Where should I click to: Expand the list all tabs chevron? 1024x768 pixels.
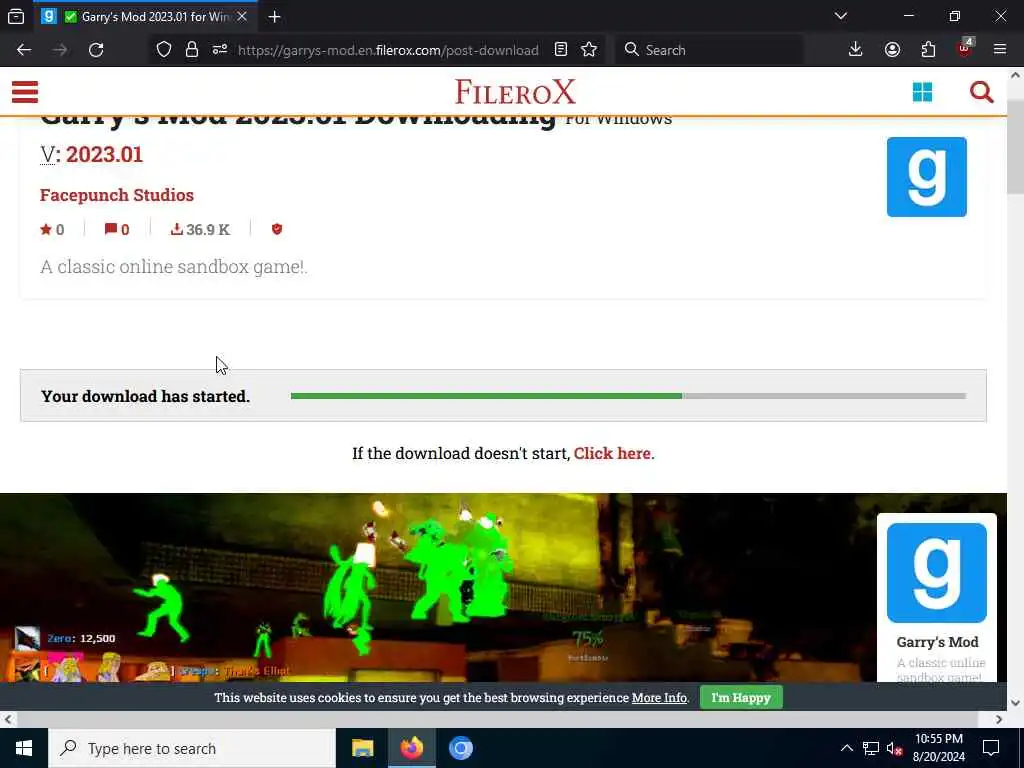[x=841, y=16]
